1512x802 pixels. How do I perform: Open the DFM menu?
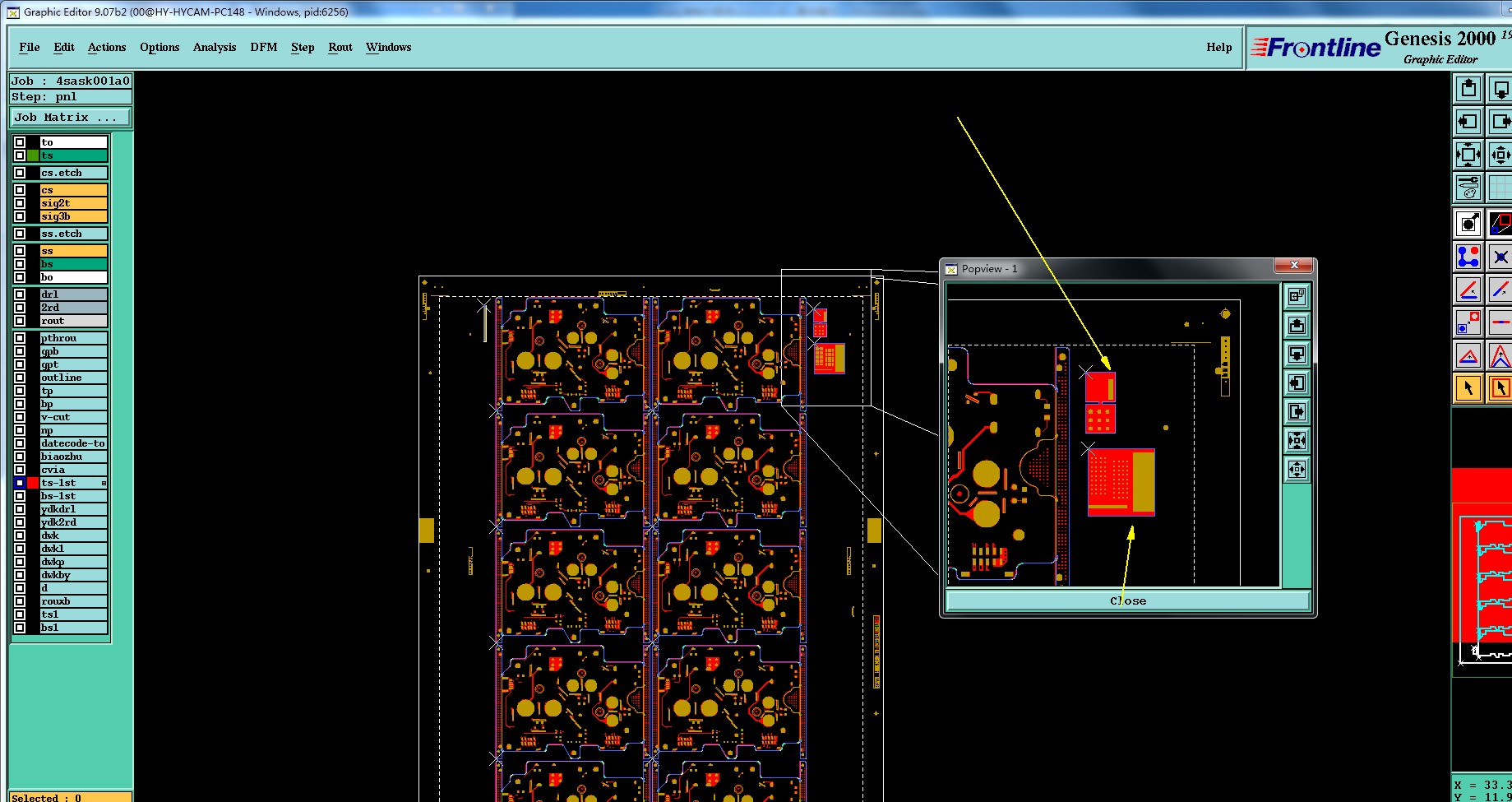point(264,47)
